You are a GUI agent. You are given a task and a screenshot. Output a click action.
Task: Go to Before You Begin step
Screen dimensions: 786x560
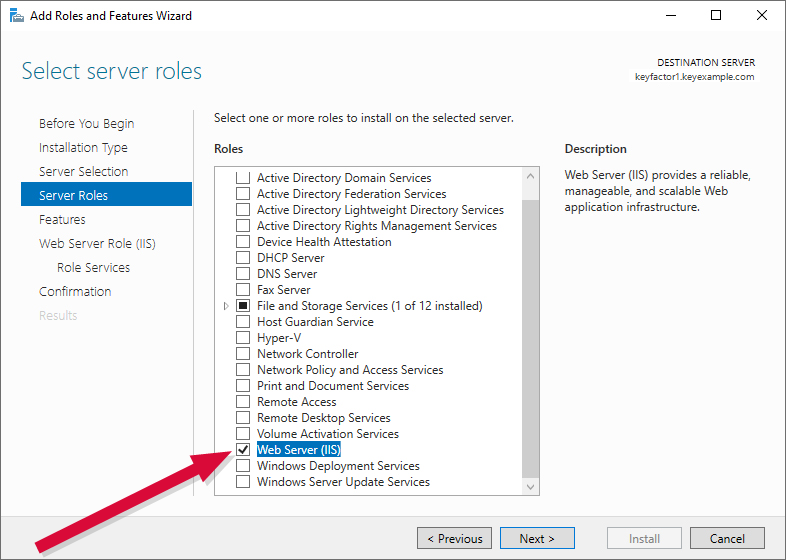(x=86, y=124)
